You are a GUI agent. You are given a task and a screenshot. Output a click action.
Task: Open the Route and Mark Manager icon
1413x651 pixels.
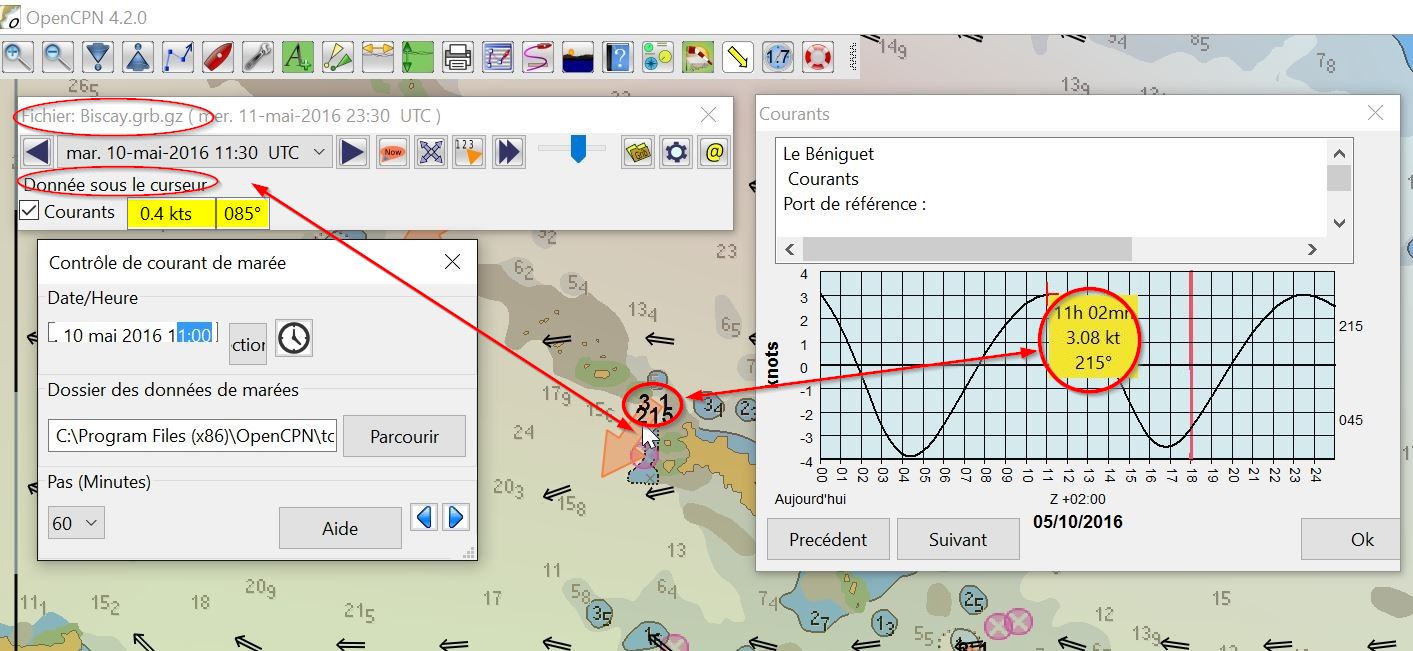[x=498, y=56]
